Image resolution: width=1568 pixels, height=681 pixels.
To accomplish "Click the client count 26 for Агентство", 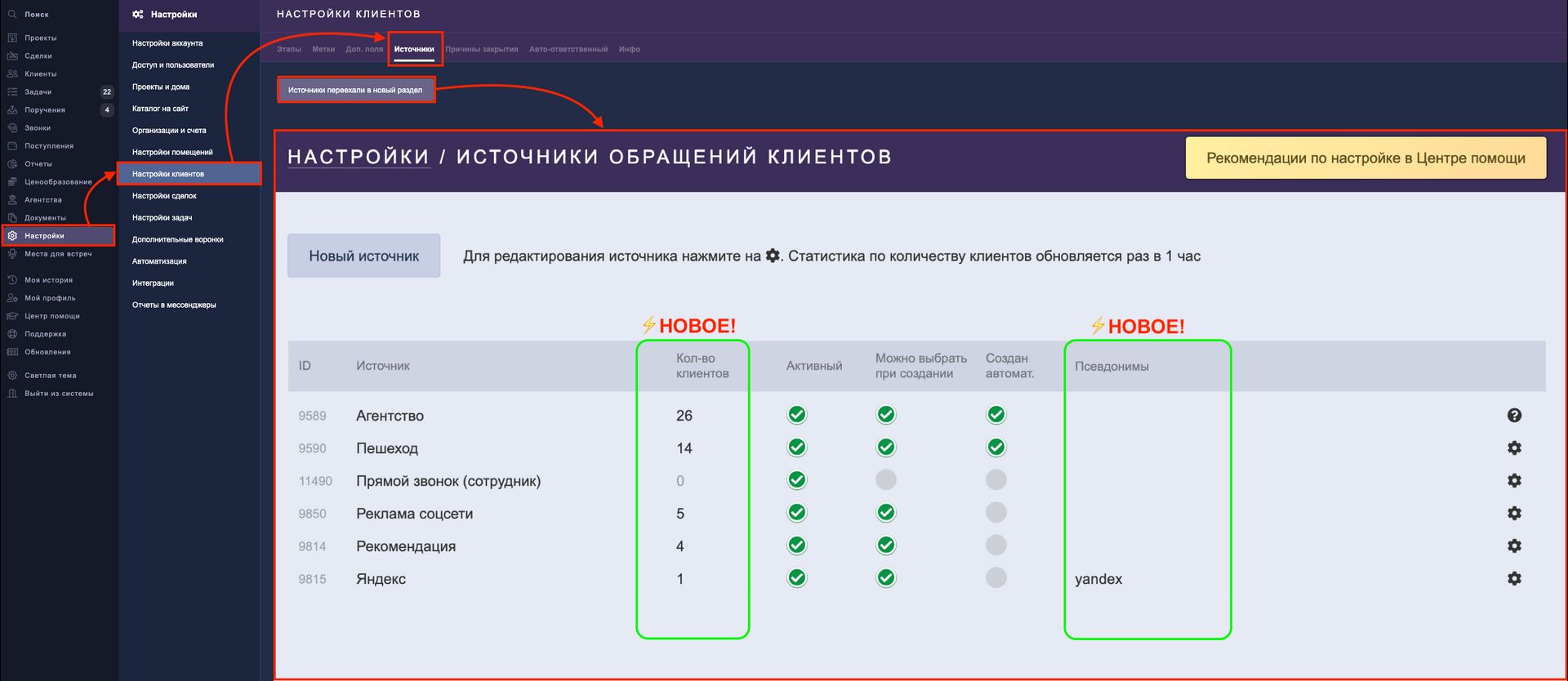I will click(684, 416).
